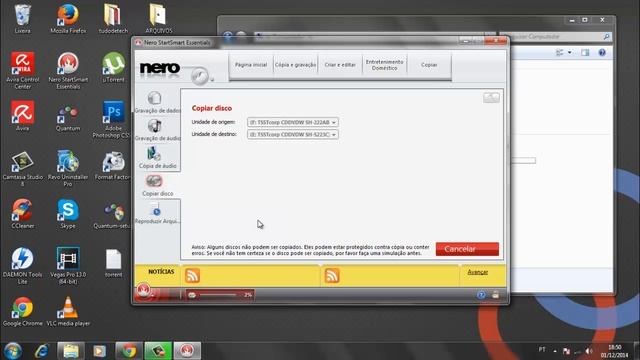
Task: Open Windows Start button
Action: [13, 351]
